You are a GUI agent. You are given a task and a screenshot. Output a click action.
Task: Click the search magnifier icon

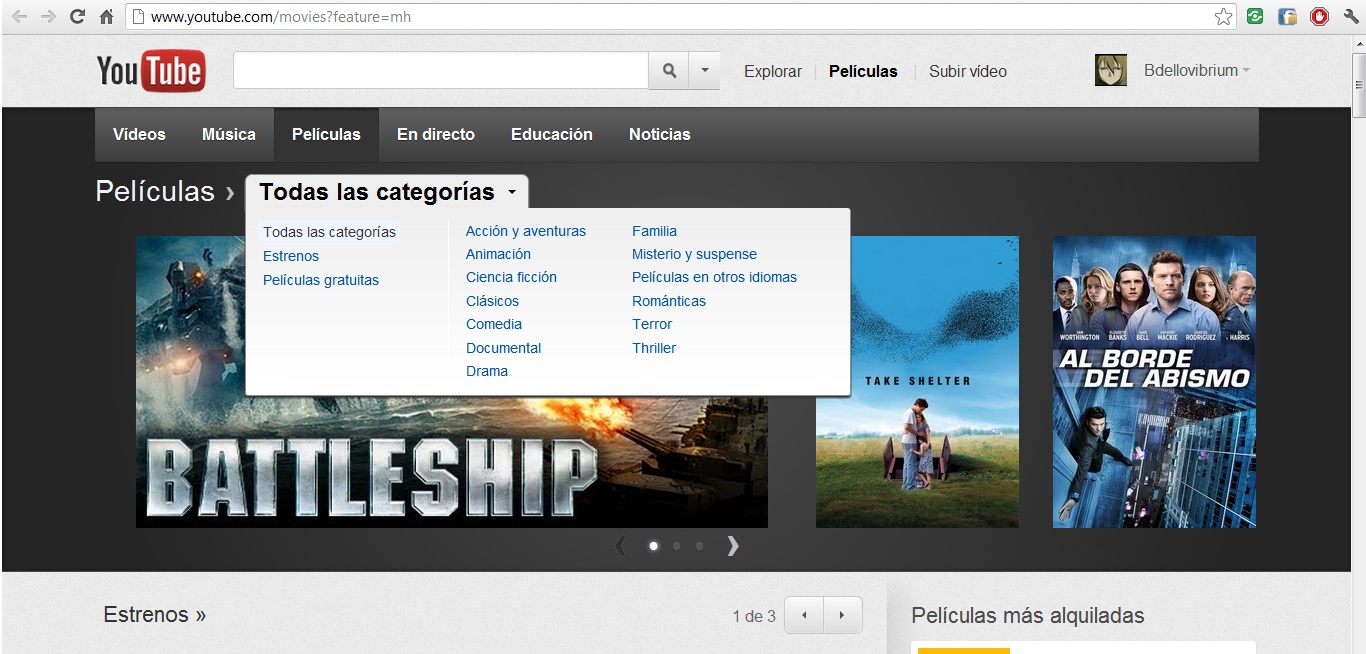tap(668, 70)
